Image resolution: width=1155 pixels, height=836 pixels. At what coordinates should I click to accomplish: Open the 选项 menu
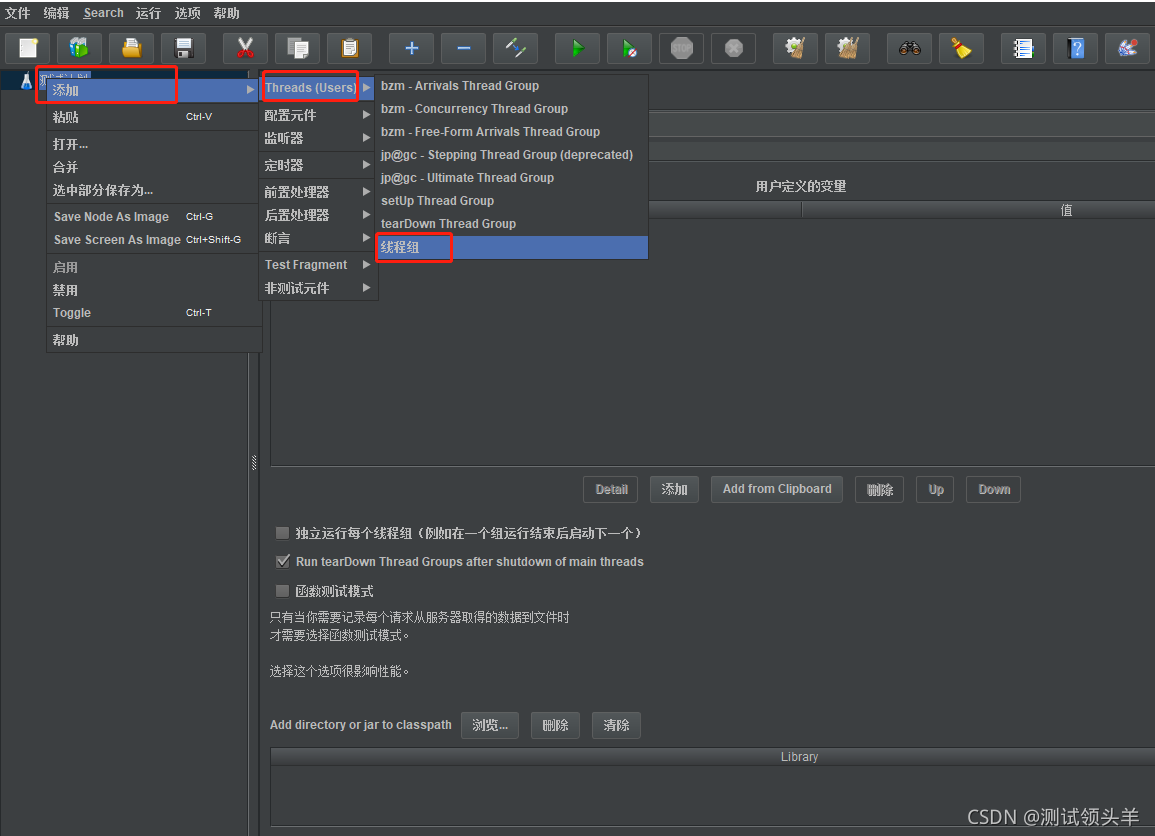187,13
